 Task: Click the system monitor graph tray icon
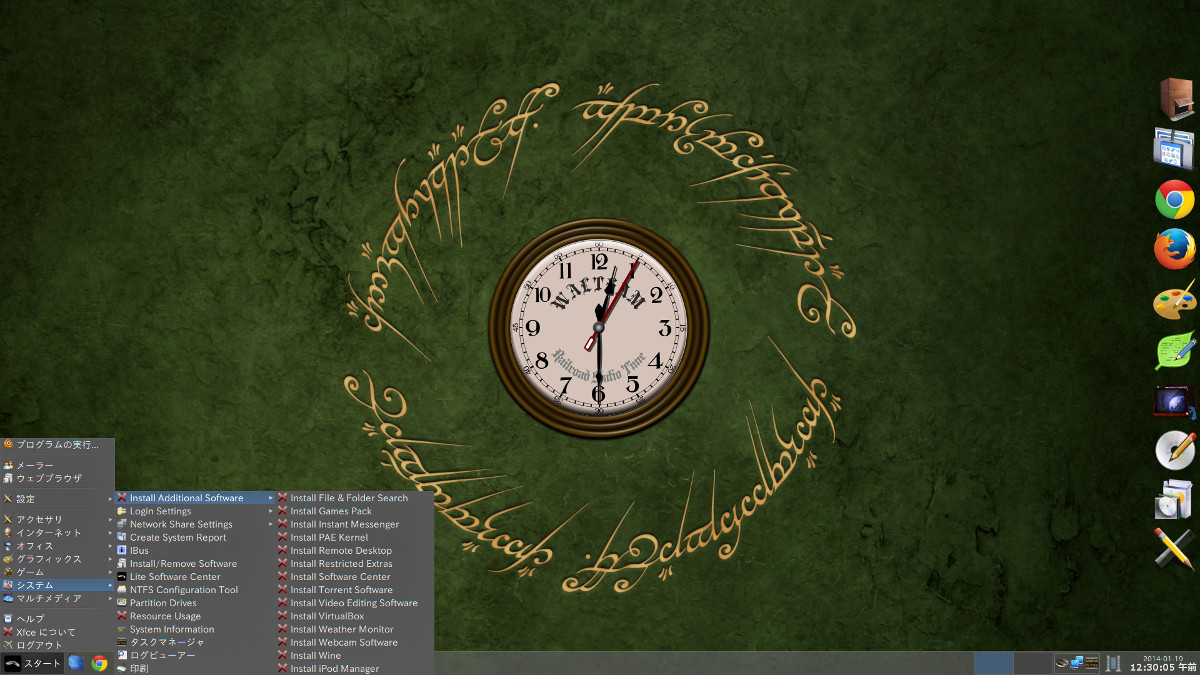1093,663
